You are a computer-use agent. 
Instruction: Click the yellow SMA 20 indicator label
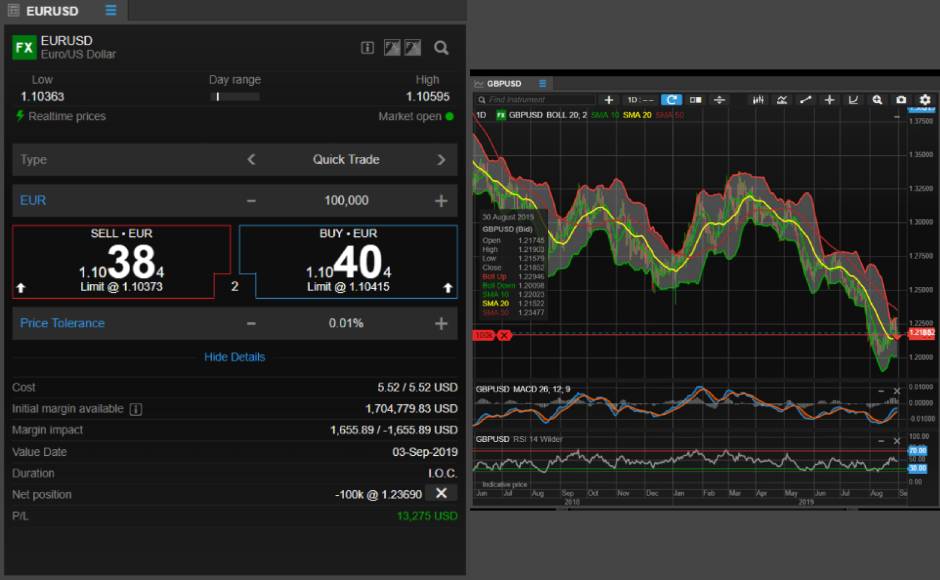coord(637,115)
